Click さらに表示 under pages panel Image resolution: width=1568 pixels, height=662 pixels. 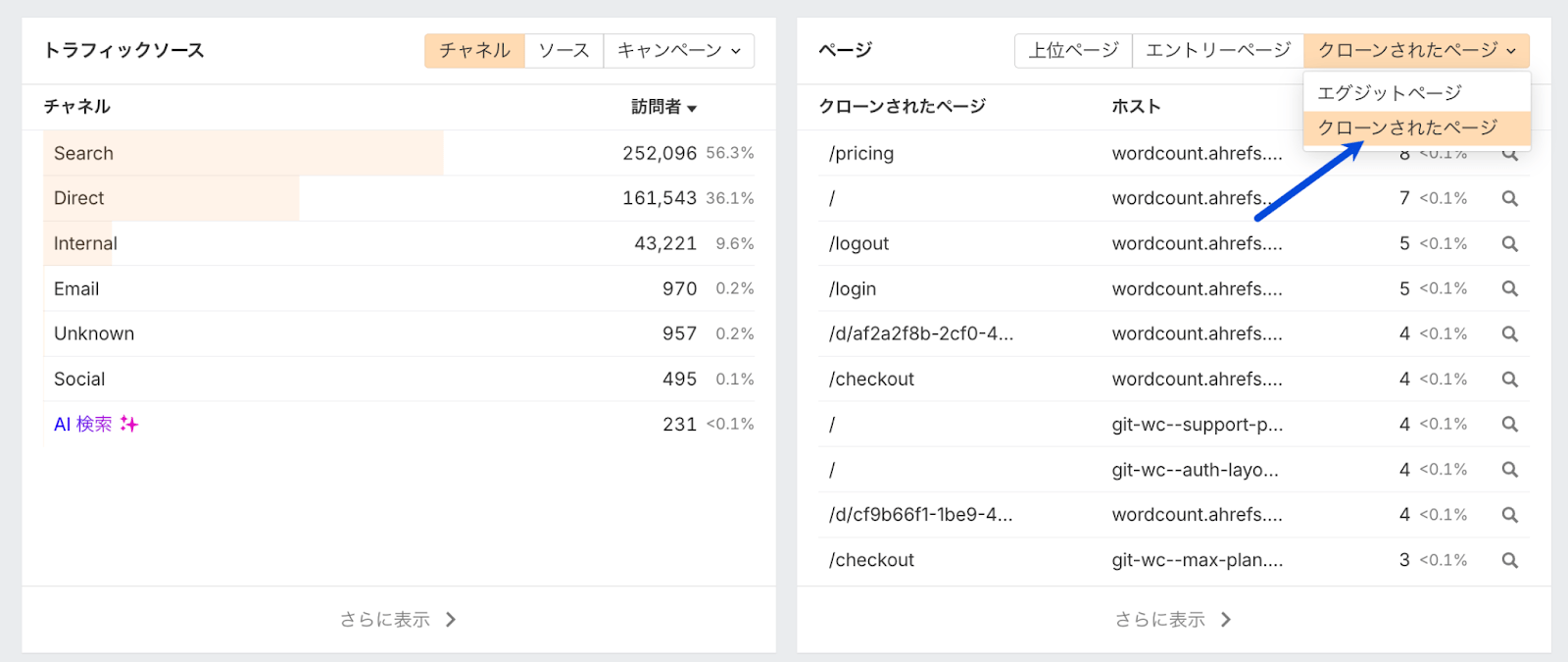coord(1172,620)
